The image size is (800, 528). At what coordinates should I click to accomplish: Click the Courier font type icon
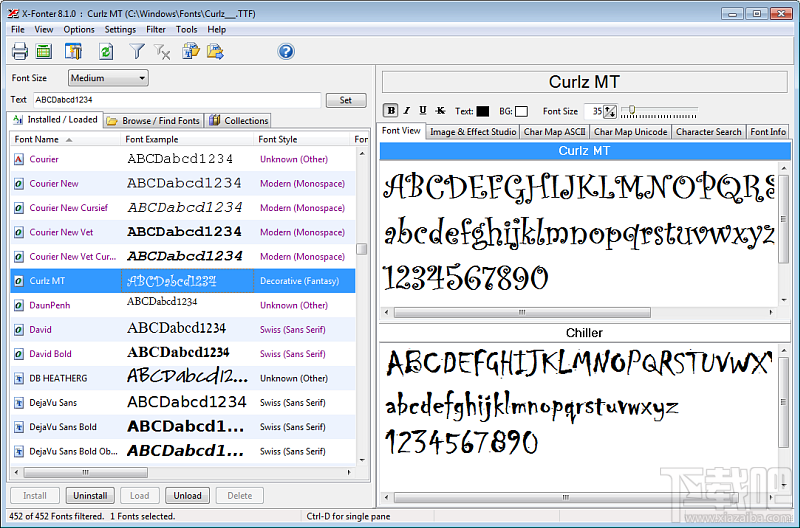tap(19, 159)
